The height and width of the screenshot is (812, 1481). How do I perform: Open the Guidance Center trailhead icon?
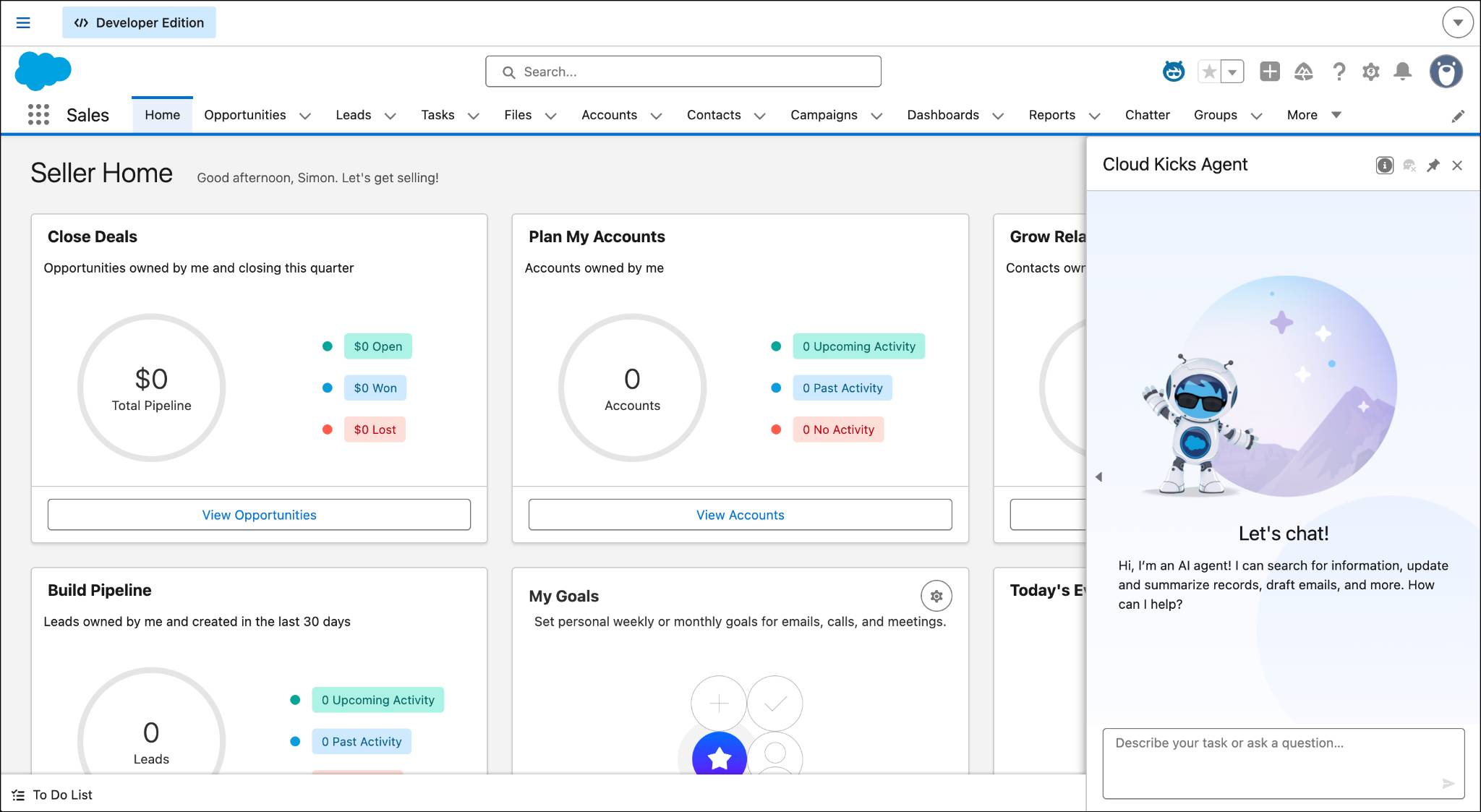pos(1303,72)
